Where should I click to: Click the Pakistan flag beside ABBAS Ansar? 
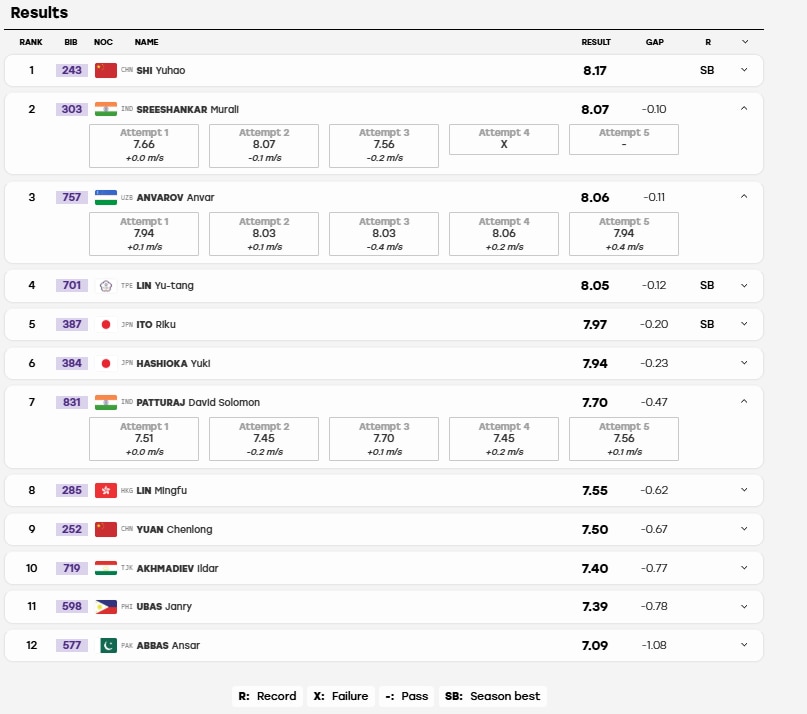108,645
